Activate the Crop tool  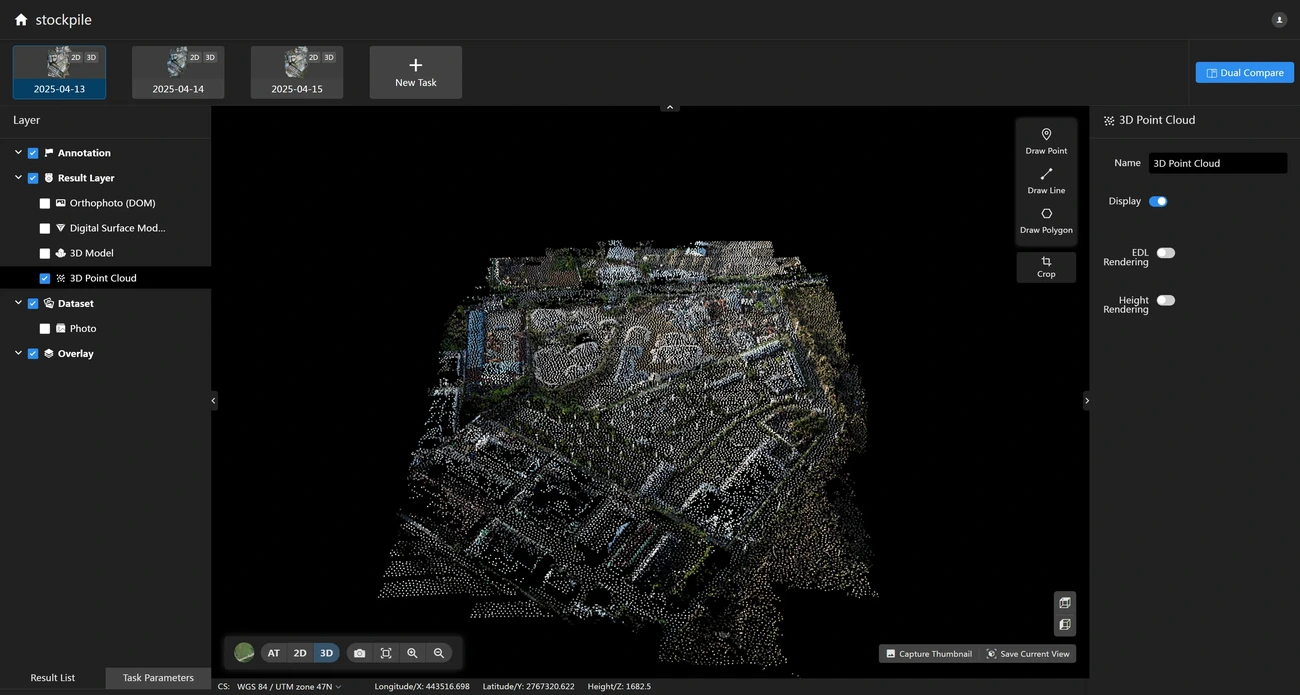point(1046,267)
